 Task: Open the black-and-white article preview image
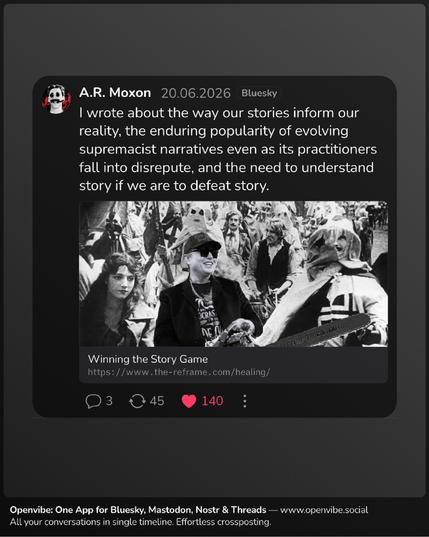tap(234, 274)
